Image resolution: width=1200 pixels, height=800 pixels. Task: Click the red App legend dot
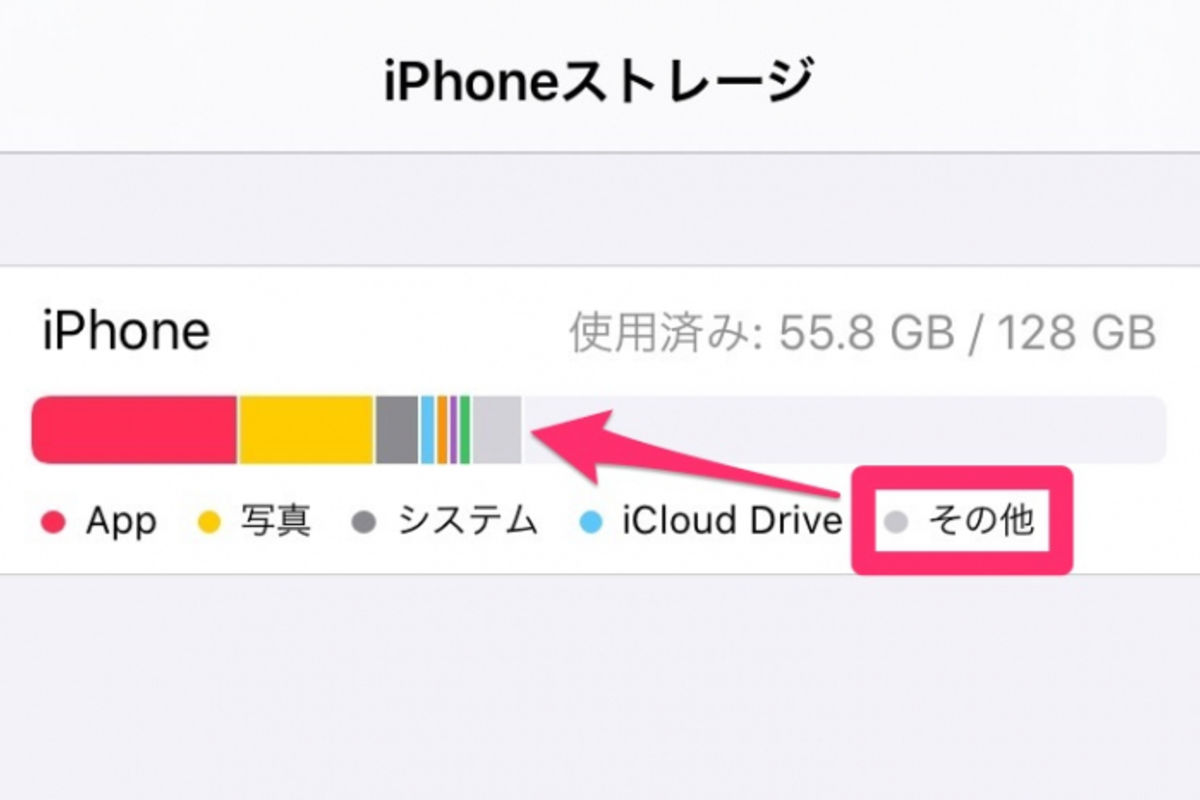click(52, 522)
